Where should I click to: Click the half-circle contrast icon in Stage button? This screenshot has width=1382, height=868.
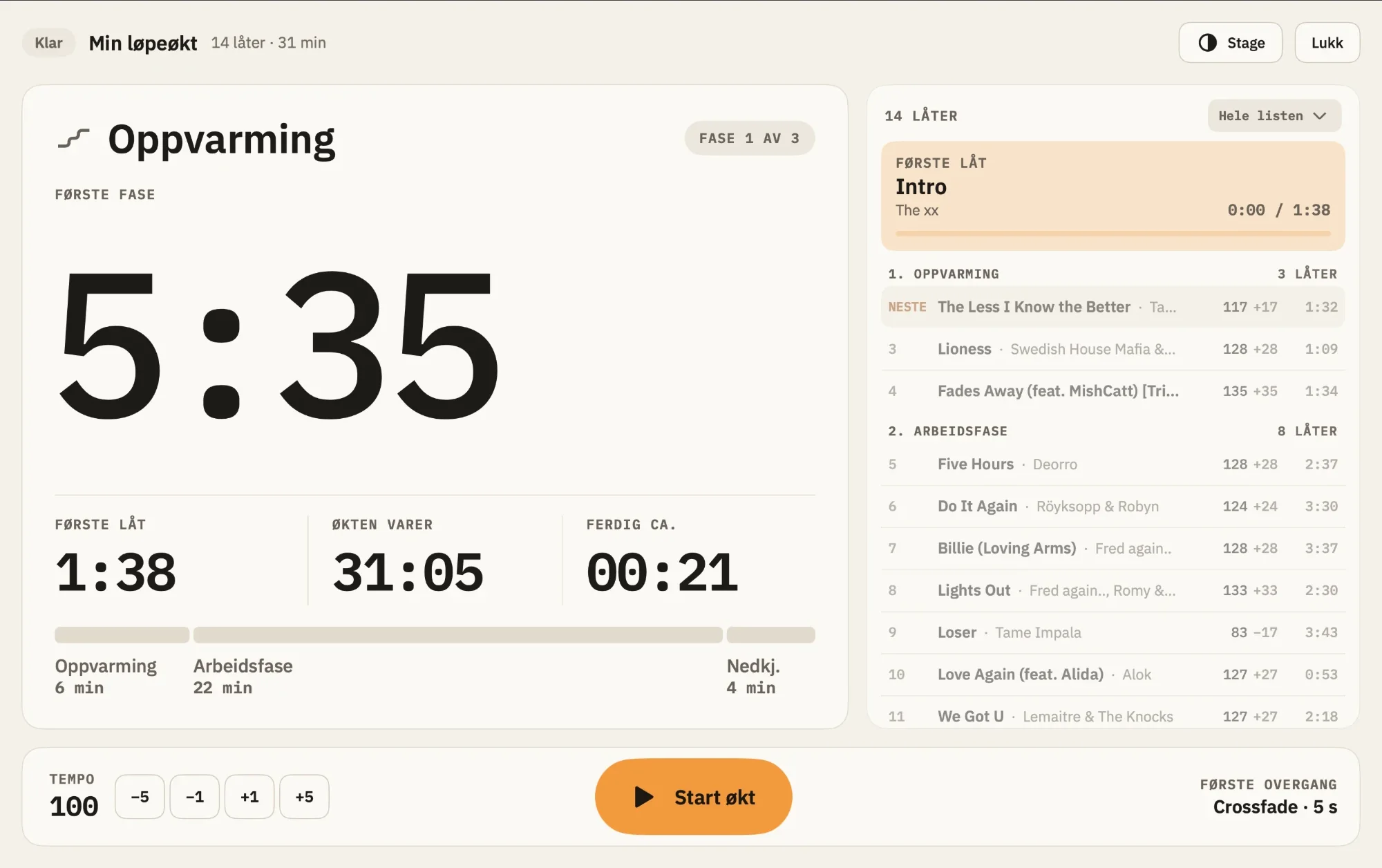1207,43
